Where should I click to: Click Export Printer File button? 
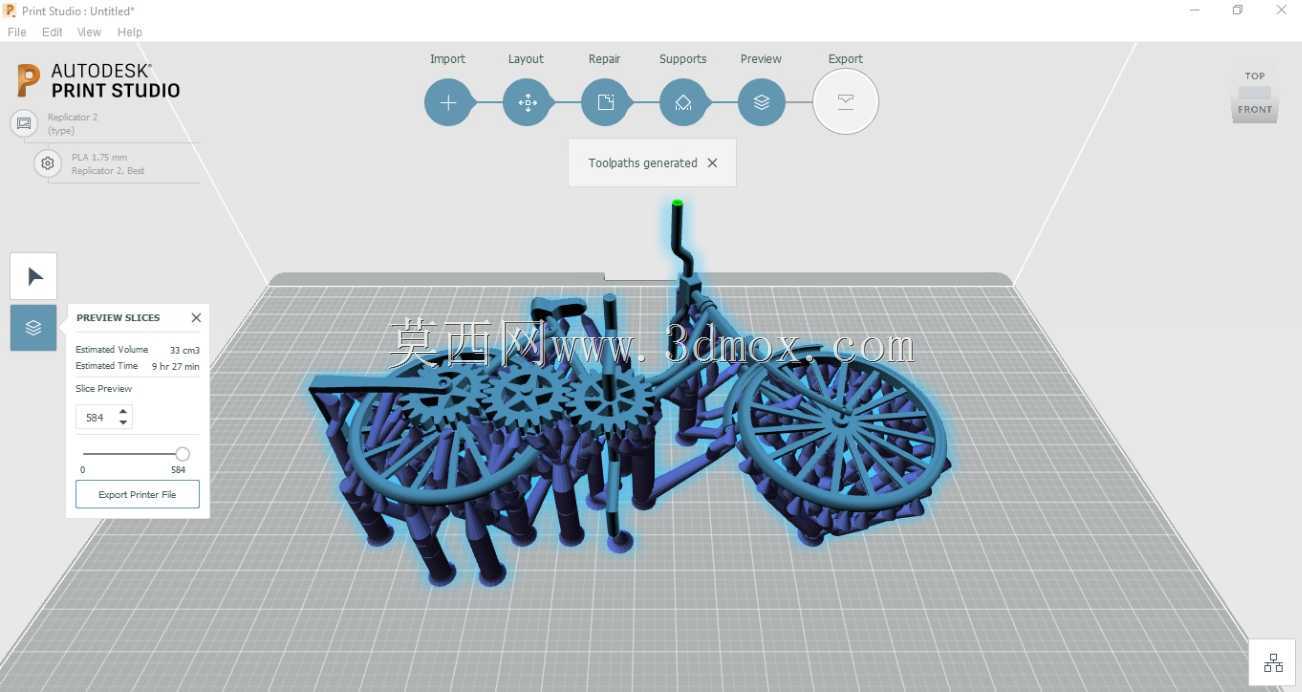(137, 494)
